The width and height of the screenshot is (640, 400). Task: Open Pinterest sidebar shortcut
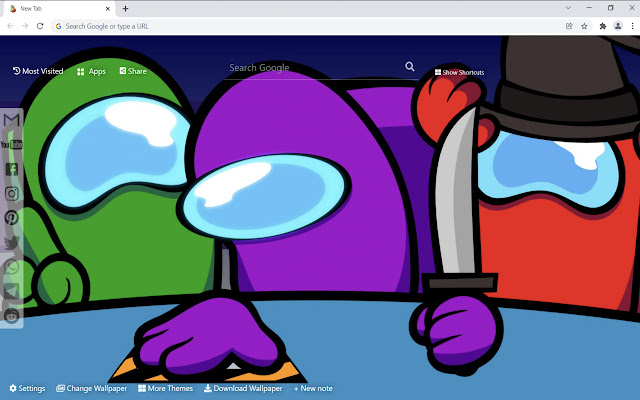pos(11,217)
